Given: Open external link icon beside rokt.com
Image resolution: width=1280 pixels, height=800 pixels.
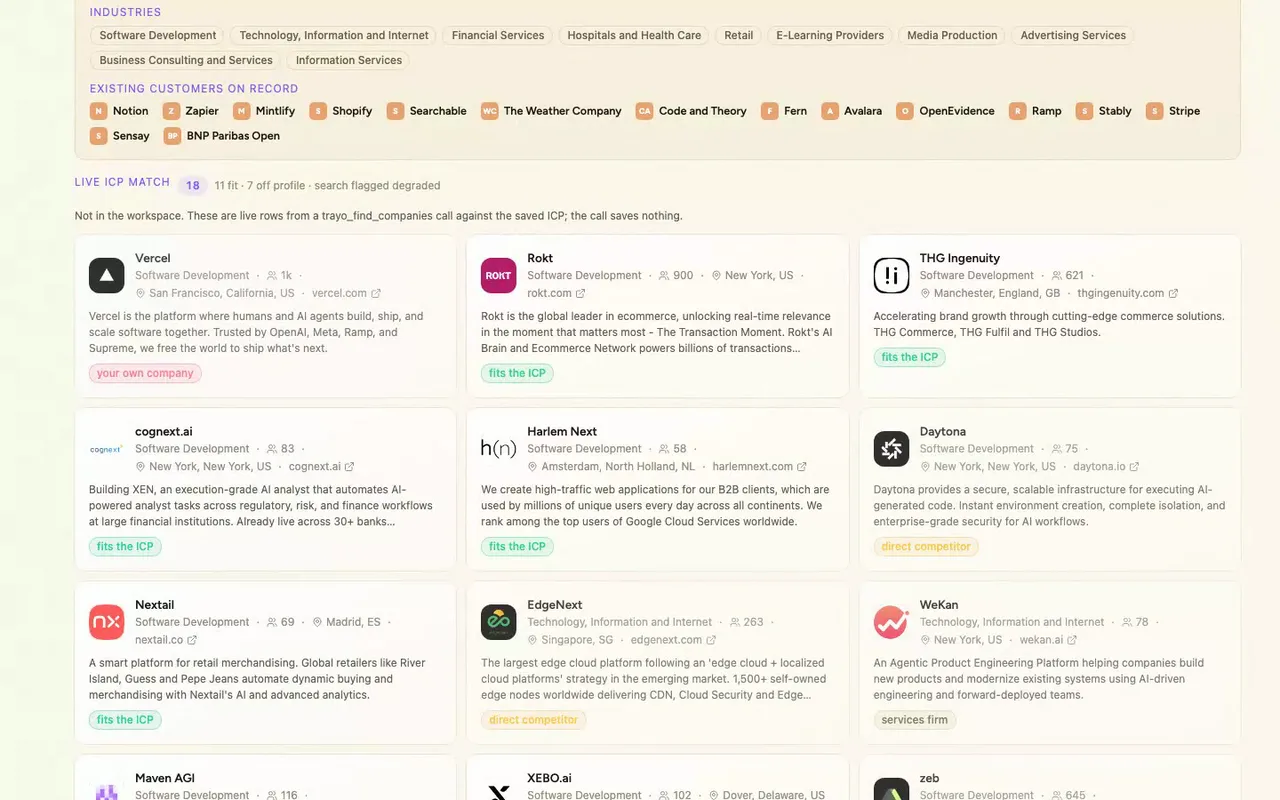Looking at the screenshot, I should [x=581, y=294].
